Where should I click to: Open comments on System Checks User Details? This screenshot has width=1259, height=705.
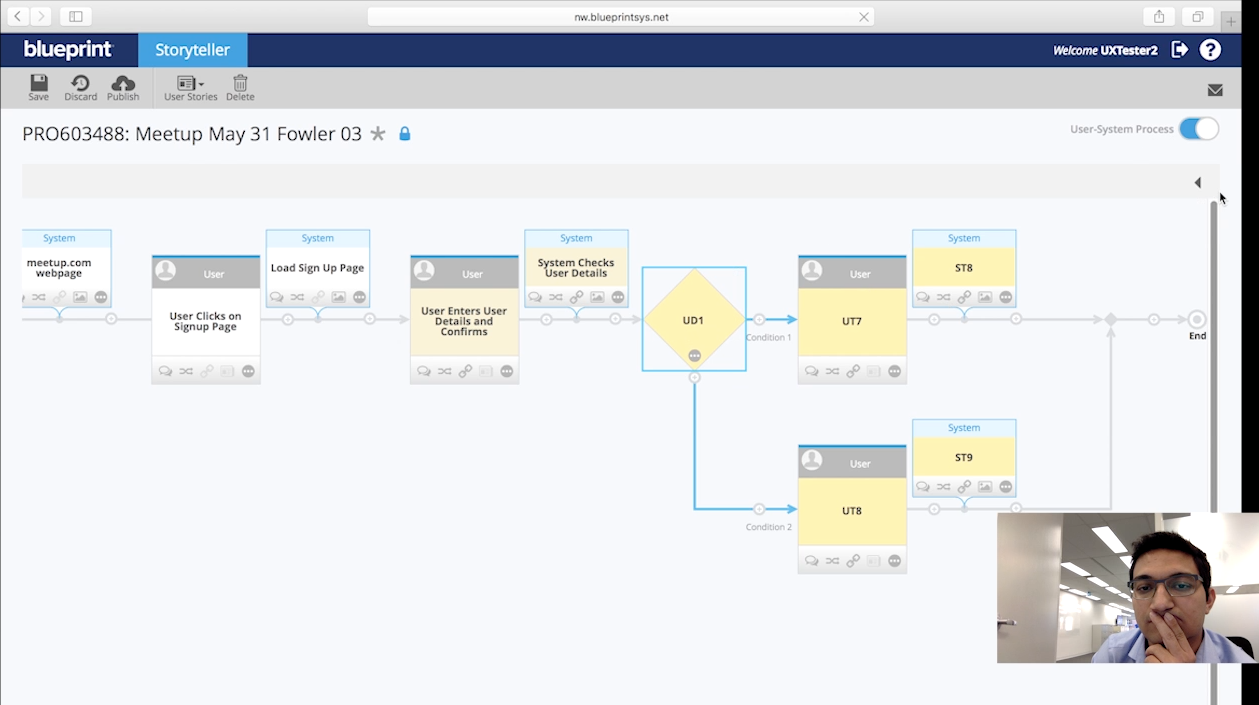[535, 297]
